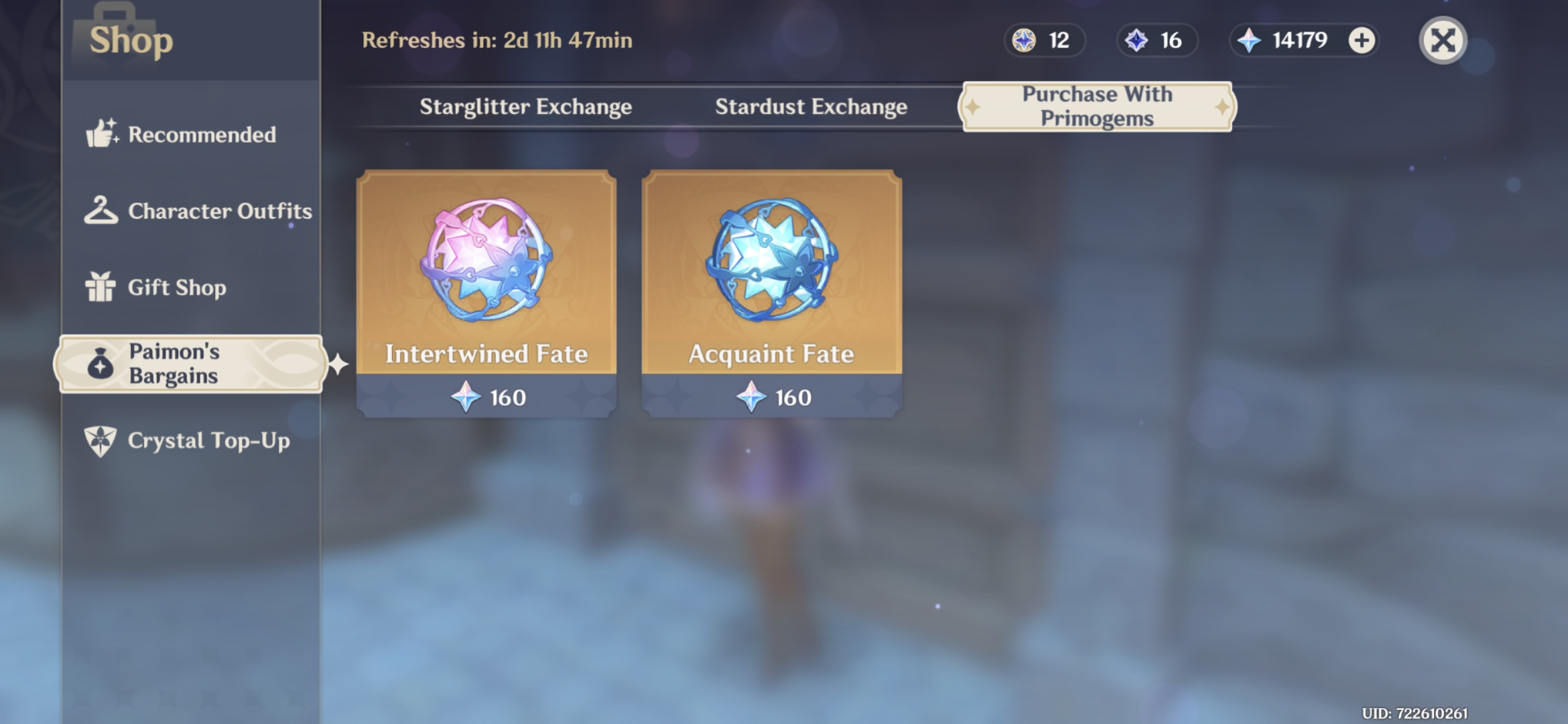This screenshot has height=724, width=1568.
Task: Close the Shop screen
Action: (1443, 40)
